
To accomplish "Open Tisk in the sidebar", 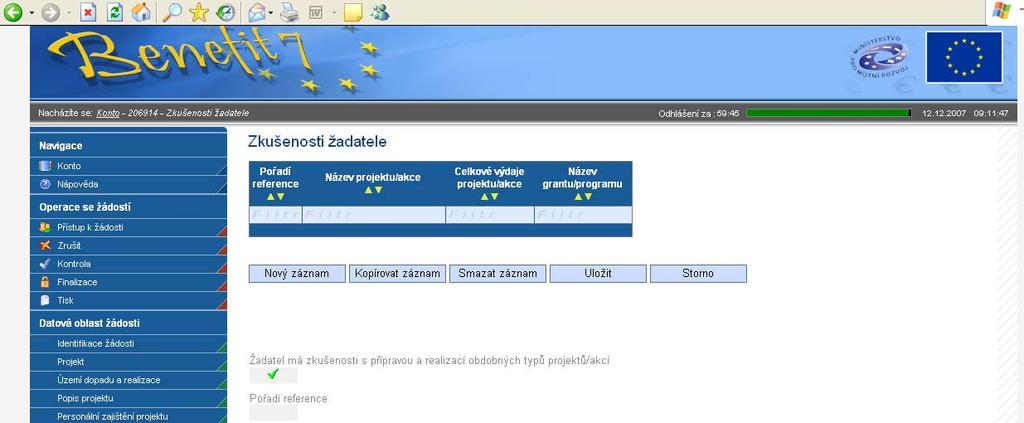I will point(128,301).
